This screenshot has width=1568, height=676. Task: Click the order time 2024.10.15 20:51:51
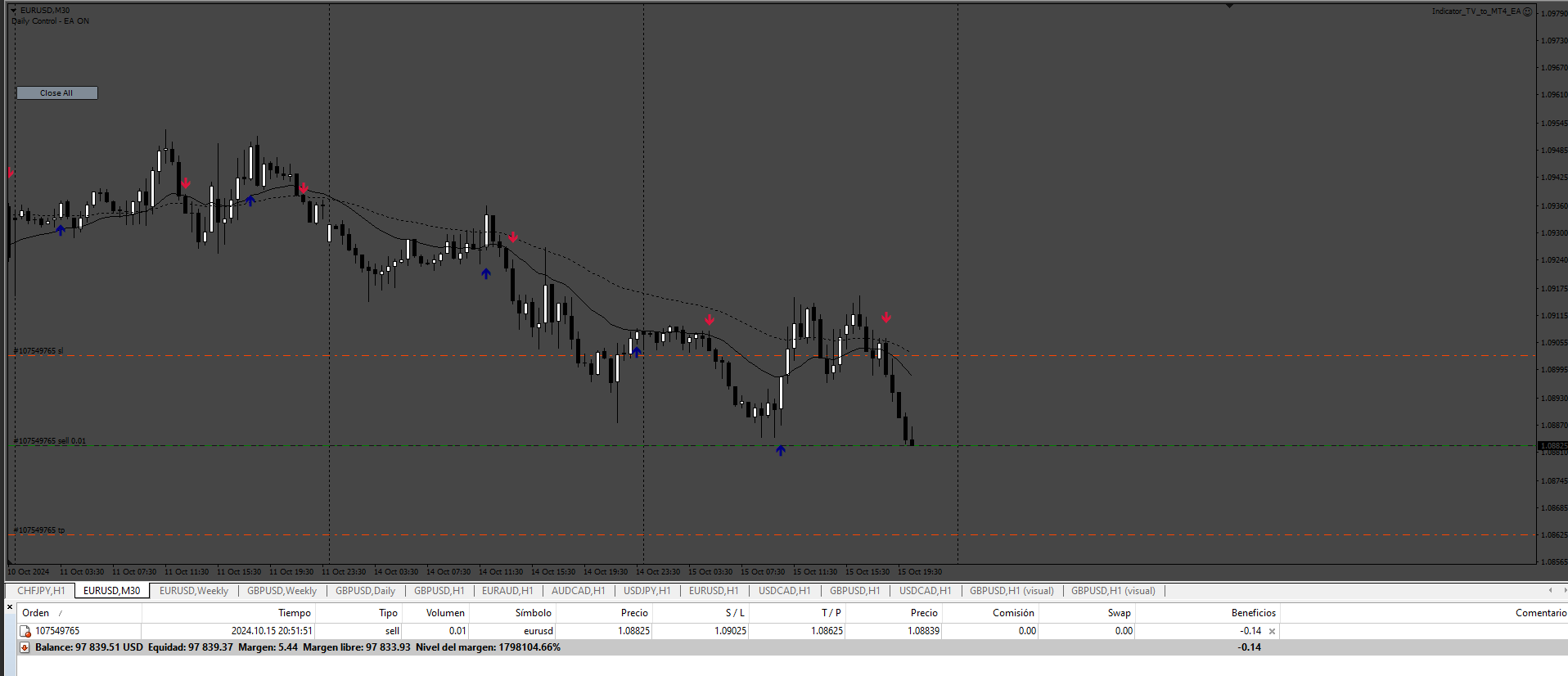[272, 631]
